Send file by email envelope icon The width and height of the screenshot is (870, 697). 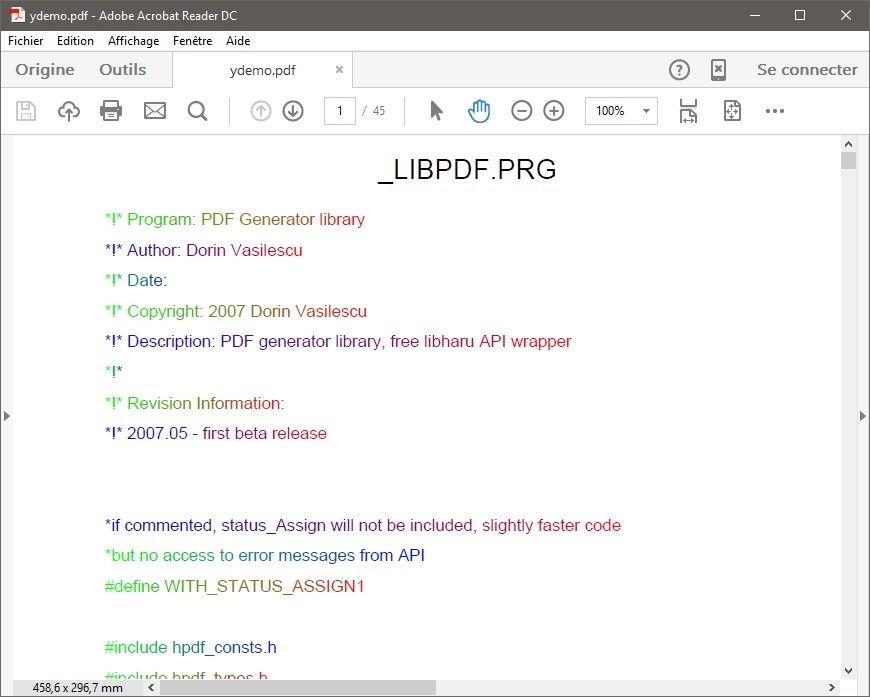[155, 111]
